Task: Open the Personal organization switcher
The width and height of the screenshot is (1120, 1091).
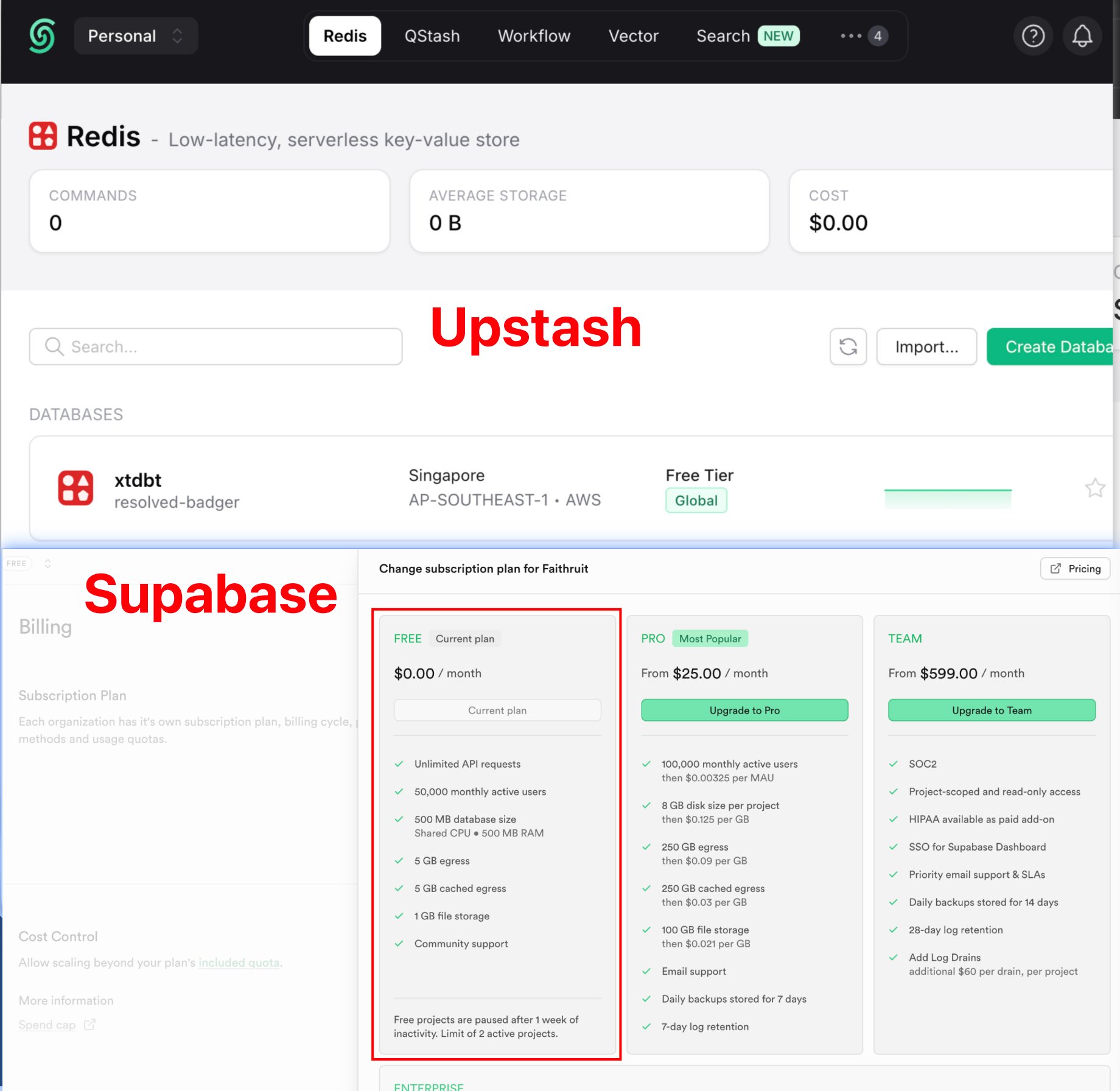Action: [135, 35]
